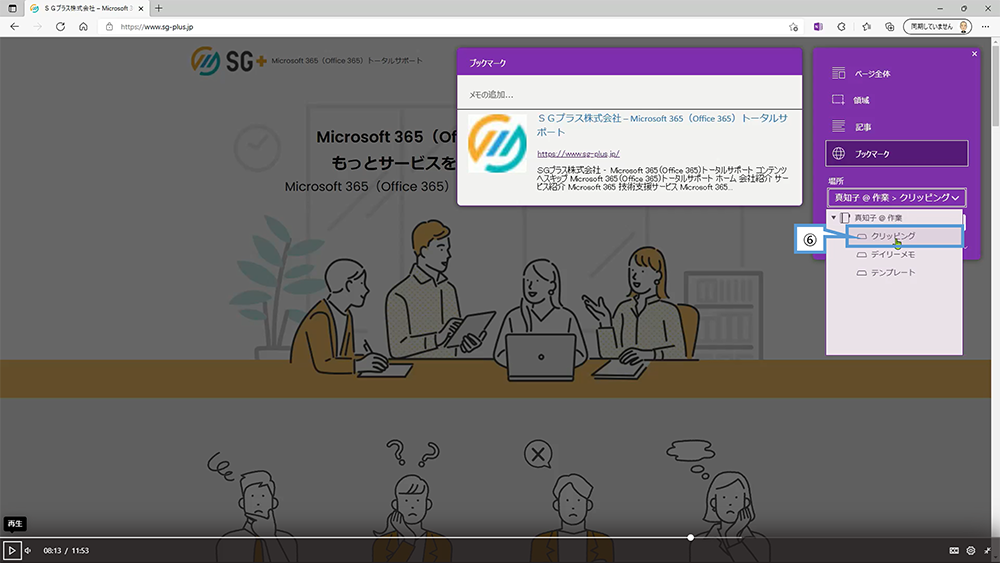The width and height of the screenshot is (1000, 563).
Task: Add page to favorites with star-plus icon
Action: pos(793,27)
